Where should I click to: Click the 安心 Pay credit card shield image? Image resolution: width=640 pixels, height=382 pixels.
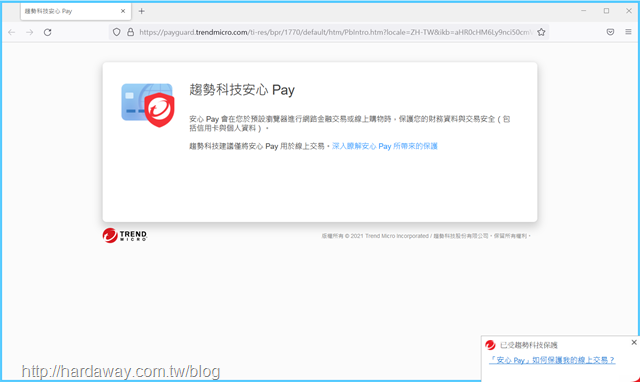coord(148,105)
